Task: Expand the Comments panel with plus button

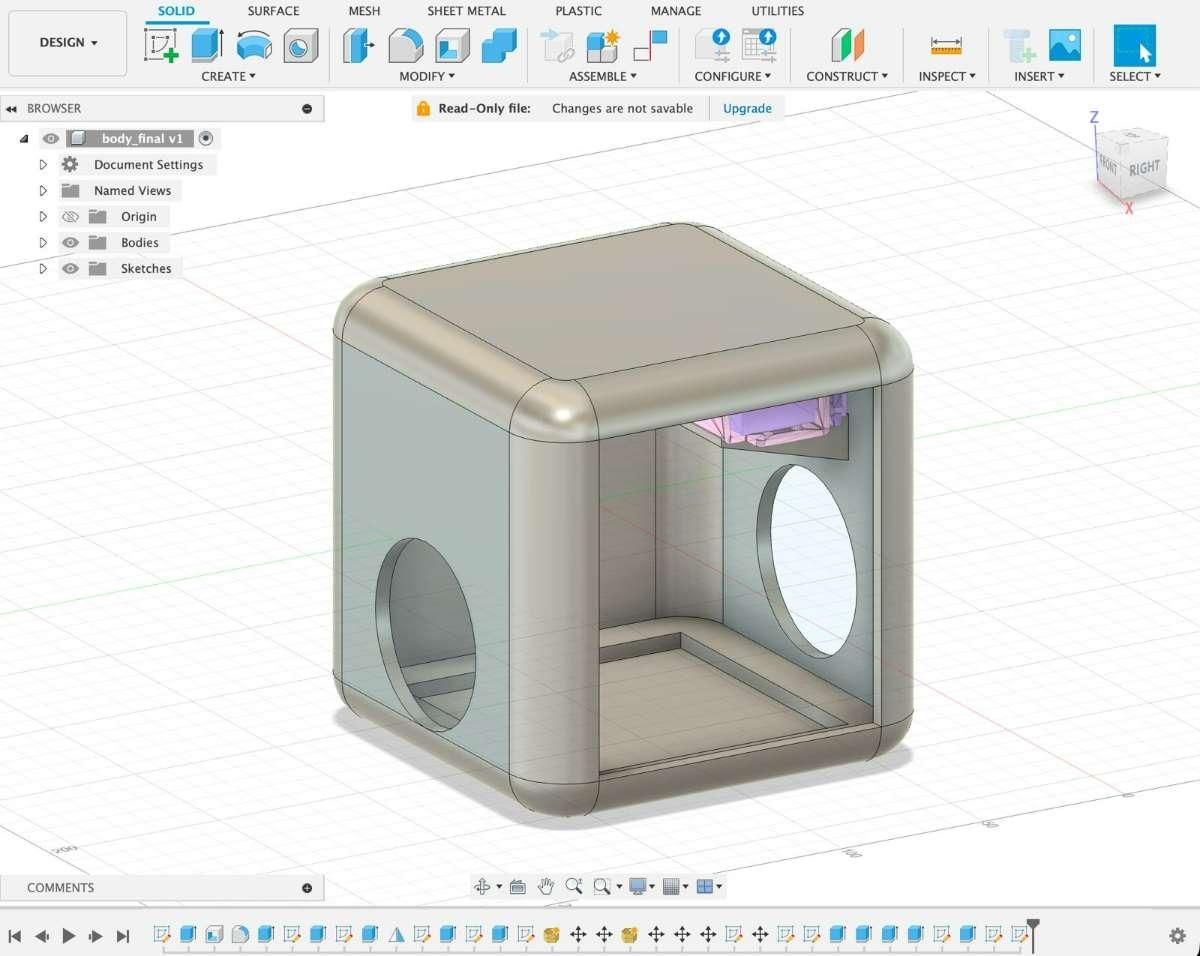Action: coord(307,888)
